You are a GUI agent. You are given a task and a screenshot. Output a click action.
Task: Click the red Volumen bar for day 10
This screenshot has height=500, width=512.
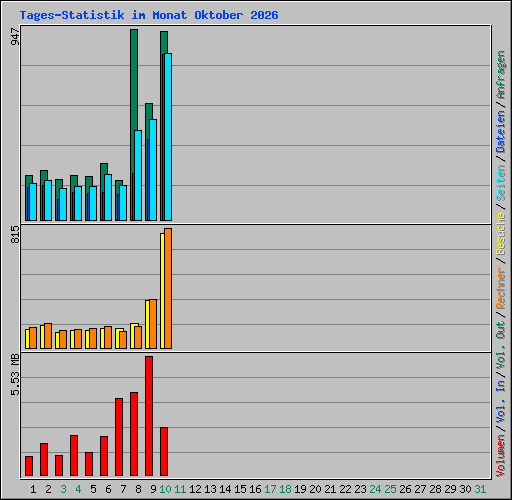[164, 451]
